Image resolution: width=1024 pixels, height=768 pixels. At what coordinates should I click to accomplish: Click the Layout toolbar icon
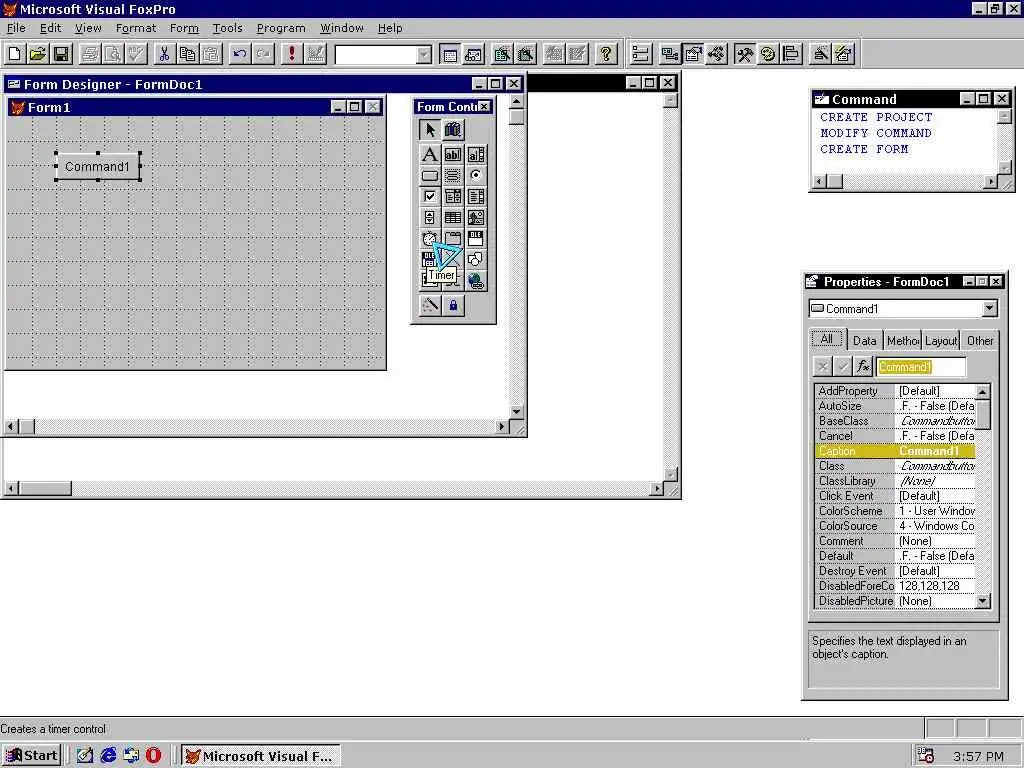[791, 54]
